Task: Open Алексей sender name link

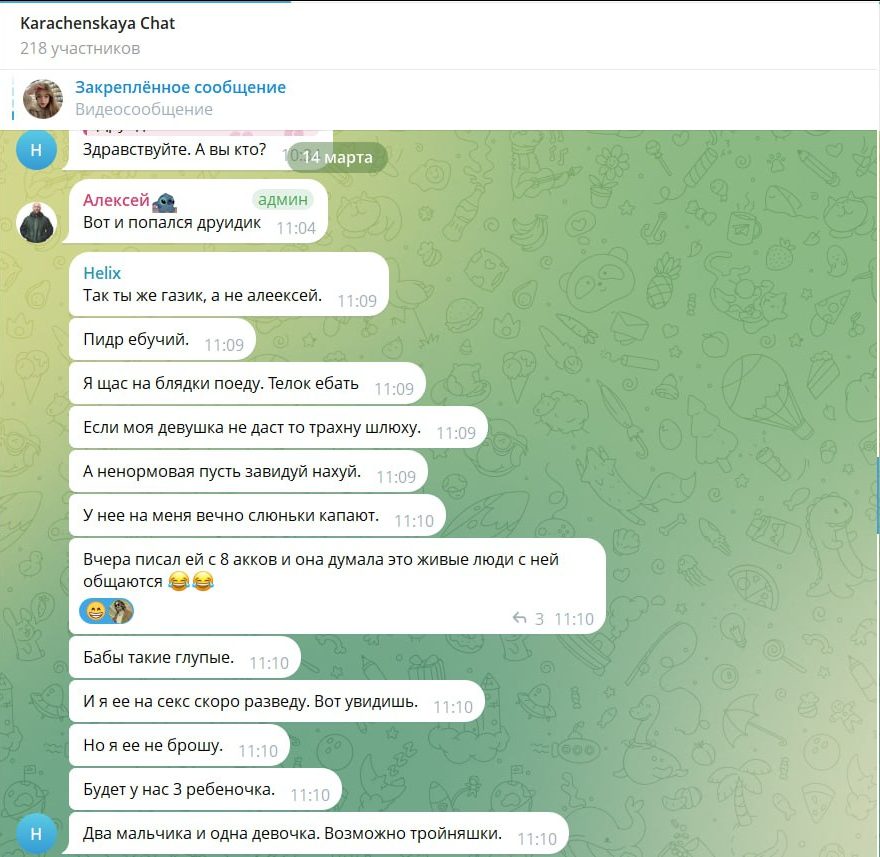Action: tap(116, 200)
